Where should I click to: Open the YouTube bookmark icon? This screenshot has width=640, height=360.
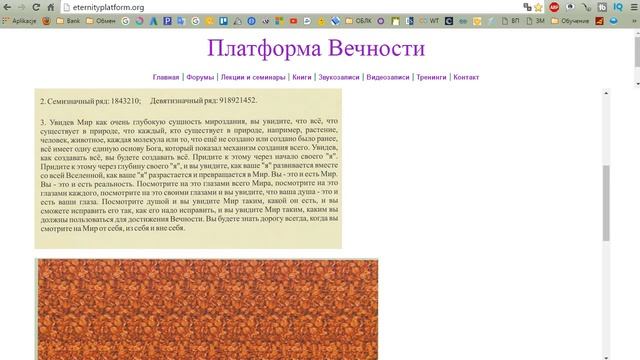click(293, 21)
